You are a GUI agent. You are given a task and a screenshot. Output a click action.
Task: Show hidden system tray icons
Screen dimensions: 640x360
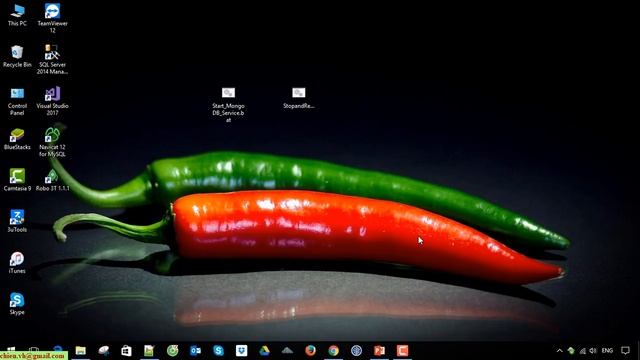560,350
